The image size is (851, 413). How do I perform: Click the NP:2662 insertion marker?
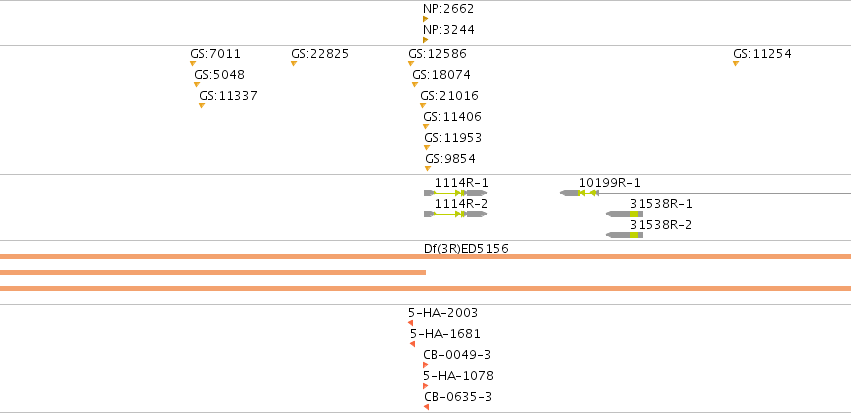(426, 19)
